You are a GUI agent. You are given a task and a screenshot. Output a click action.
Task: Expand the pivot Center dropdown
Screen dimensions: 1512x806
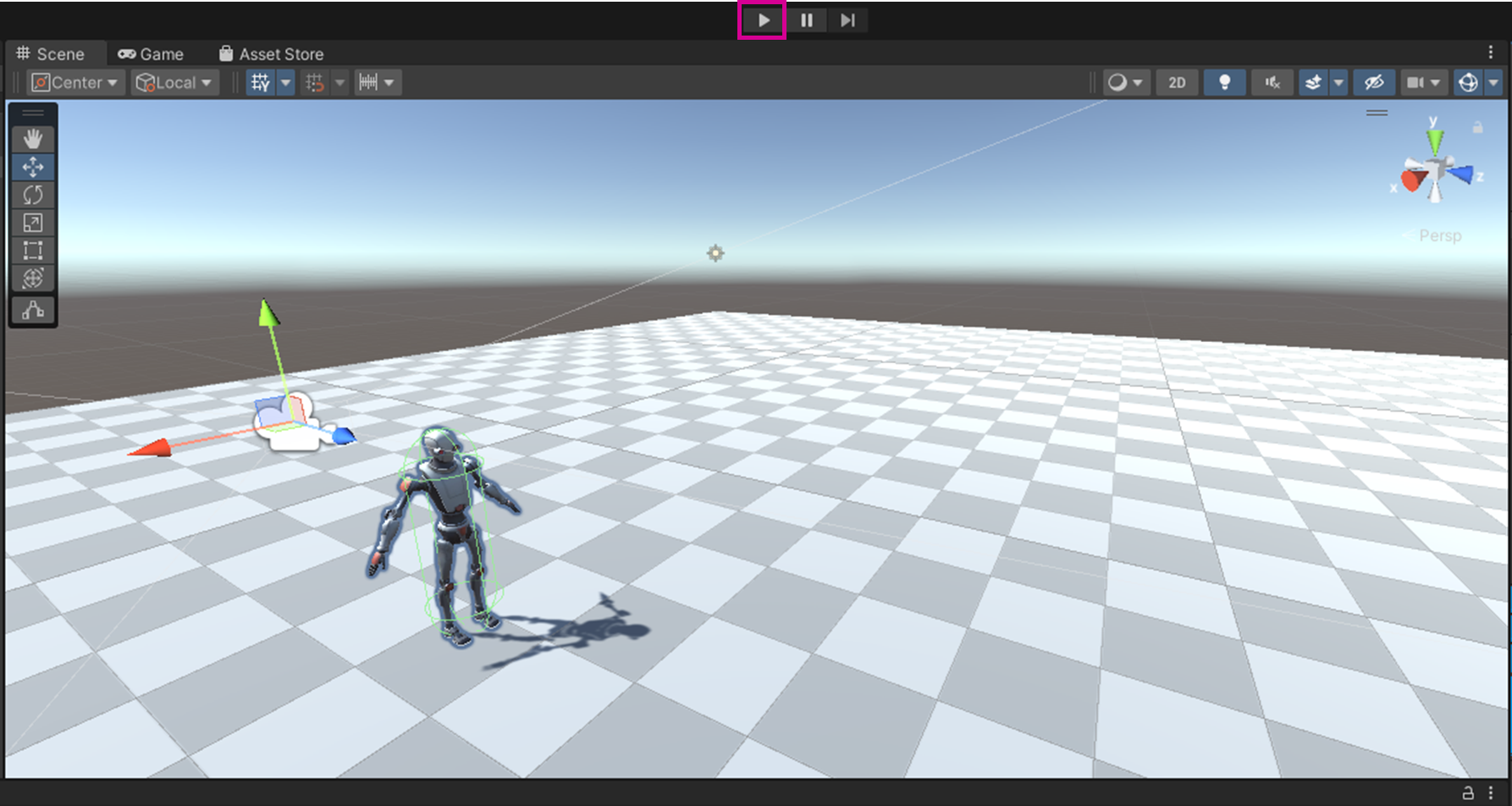tap(74, 82)
